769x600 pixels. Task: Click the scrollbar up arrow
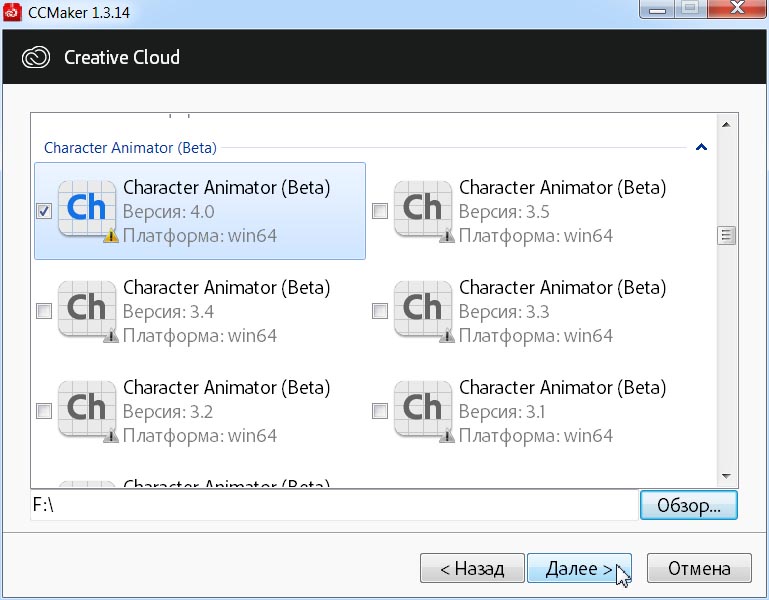[726, 125]
